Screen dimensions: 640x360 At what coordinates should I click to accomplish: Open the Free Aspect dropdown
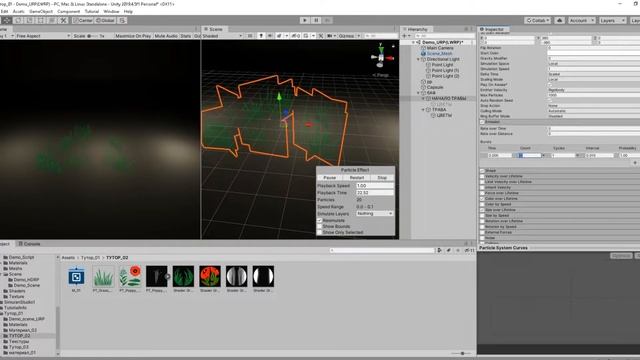[43, 36]
